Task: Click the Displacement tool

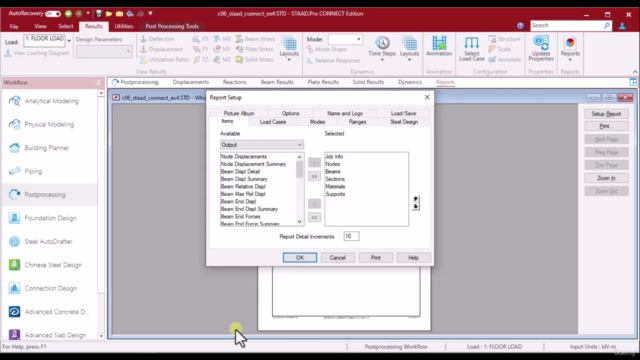Action: point(161,49)
